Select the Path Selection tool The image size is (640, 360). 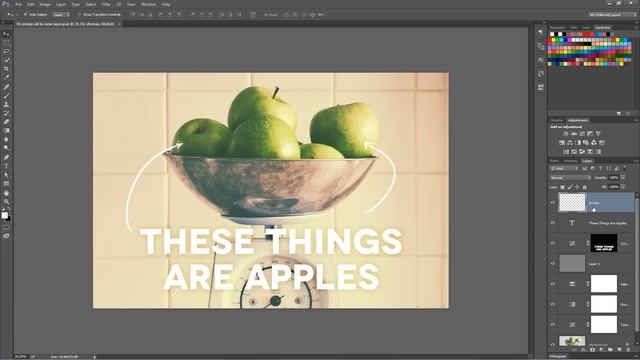(6, 175)
